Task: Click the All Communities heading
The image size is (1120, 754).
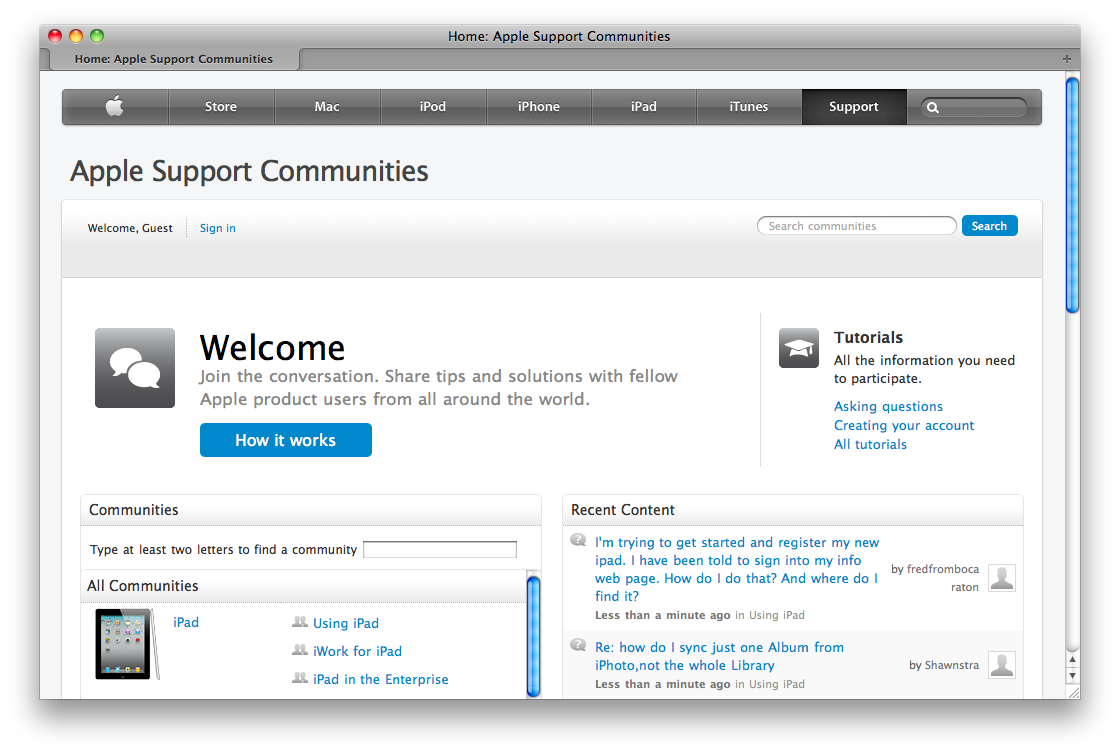Action: pos(143,585)
